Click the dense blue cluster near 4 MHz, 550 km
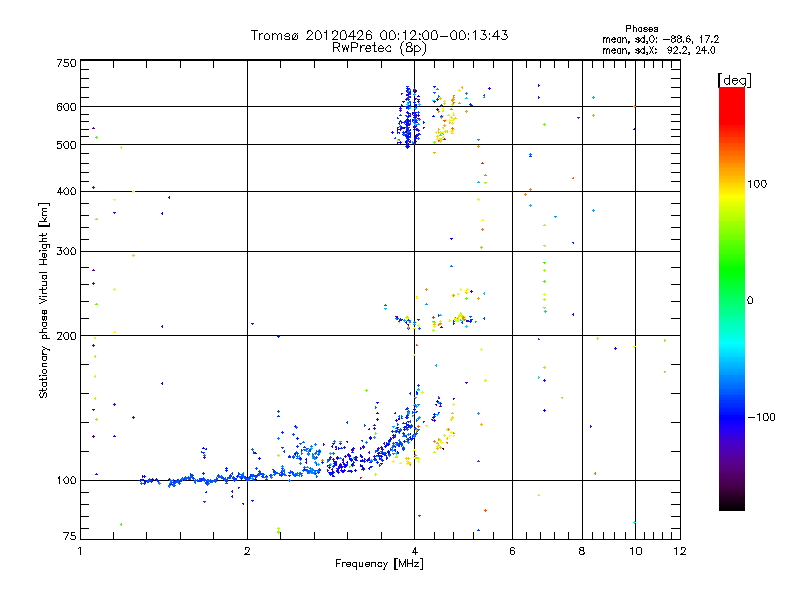Viewport: 800px width, 600px height. (x=408, y=117)
